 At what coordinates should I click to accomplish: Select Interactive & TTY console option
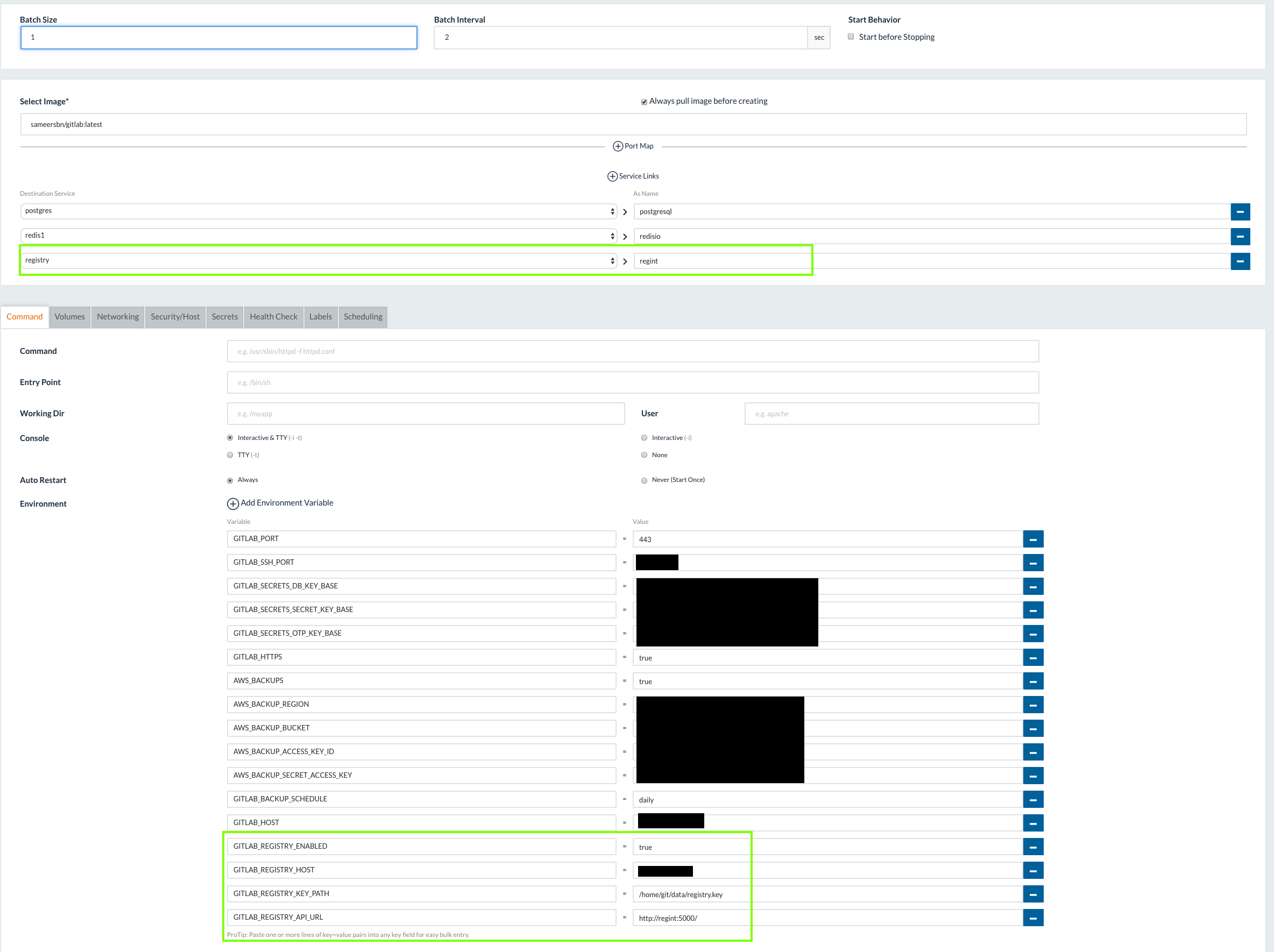click(230, 438)
